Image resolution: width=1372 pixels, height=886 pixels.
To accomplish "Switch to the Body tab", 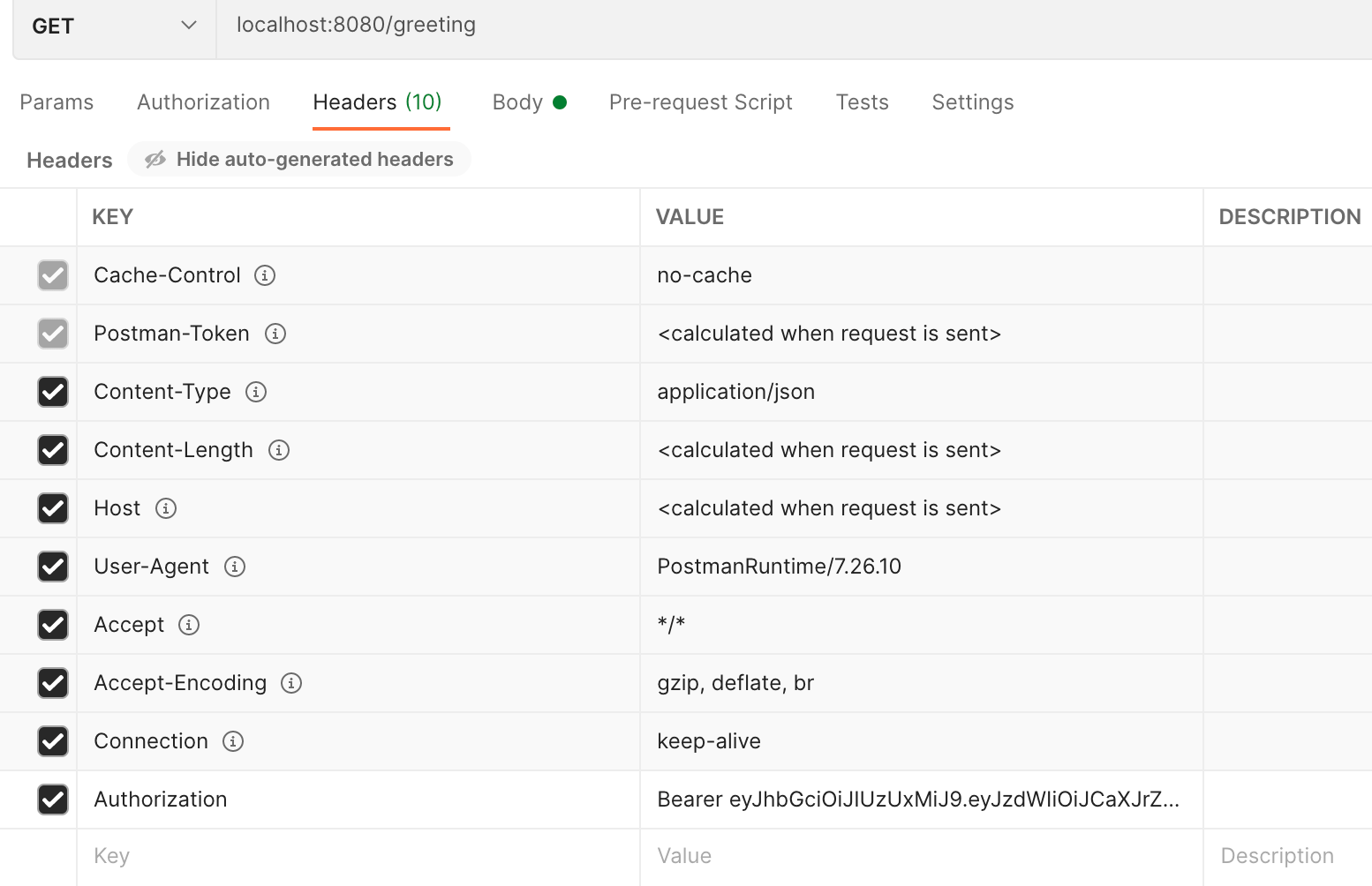I will tap(516, 101).
